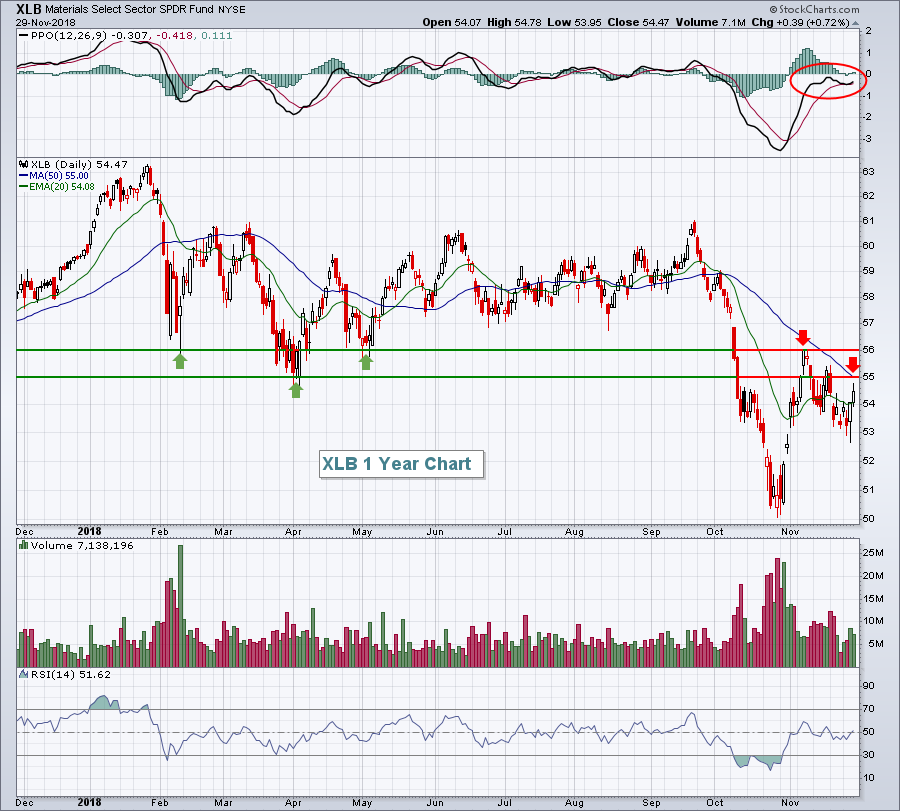Click the 51 label on the price axis
Viewport: 900px width, 811px height.
coord(868,490)
